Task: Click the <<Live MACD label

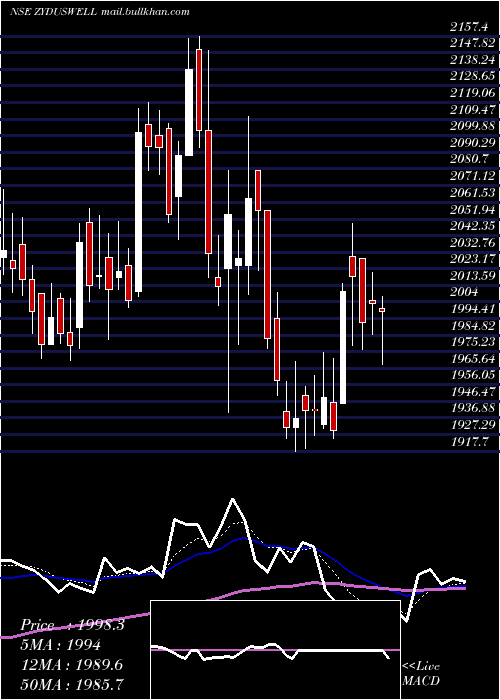Action: tap(421, 674)
